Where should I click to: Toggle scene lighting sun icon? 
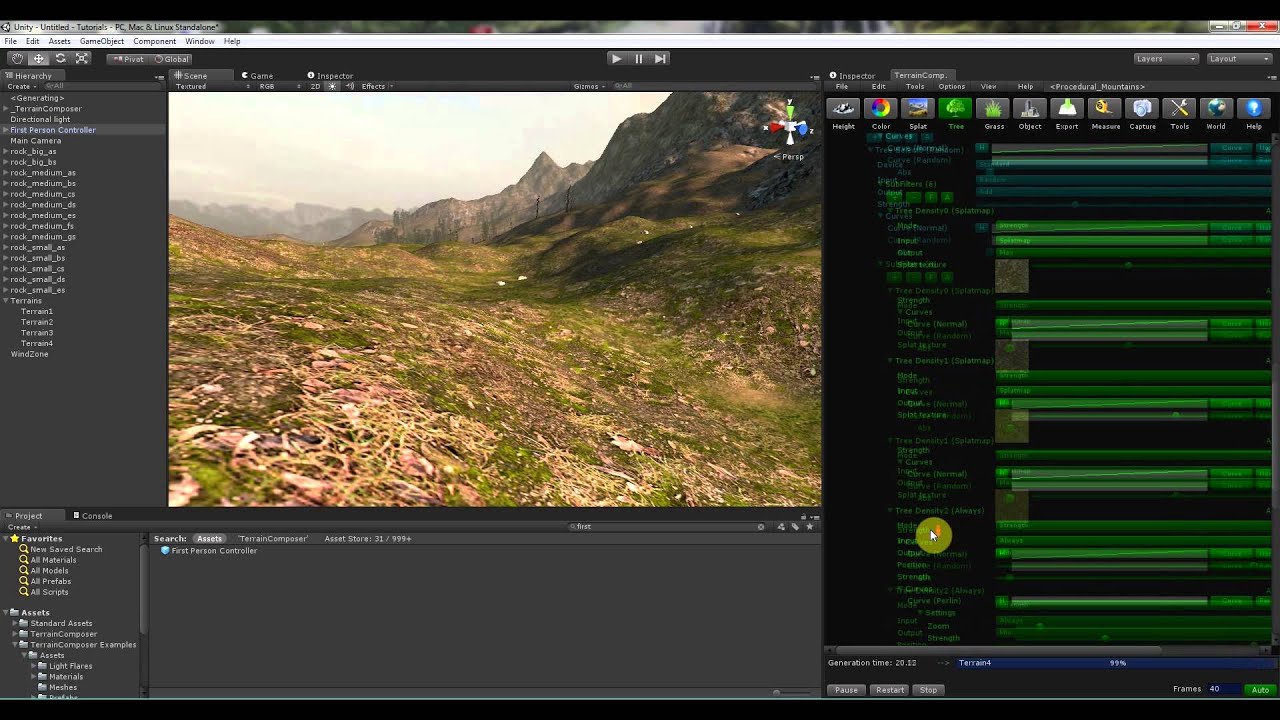tap(333, 87)
